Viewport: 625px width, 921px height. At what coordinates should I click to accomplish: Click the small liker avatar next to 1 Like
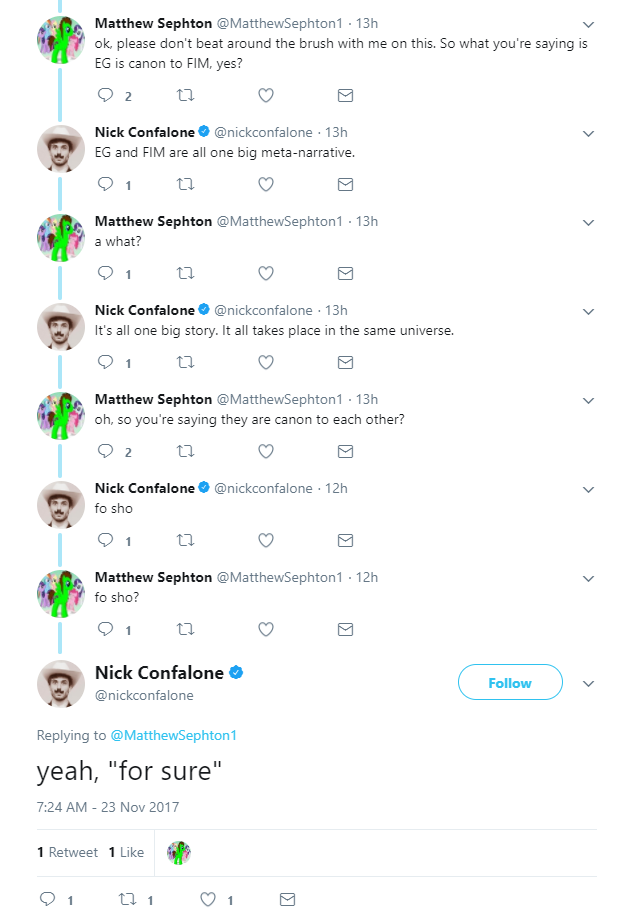[179, 852]
